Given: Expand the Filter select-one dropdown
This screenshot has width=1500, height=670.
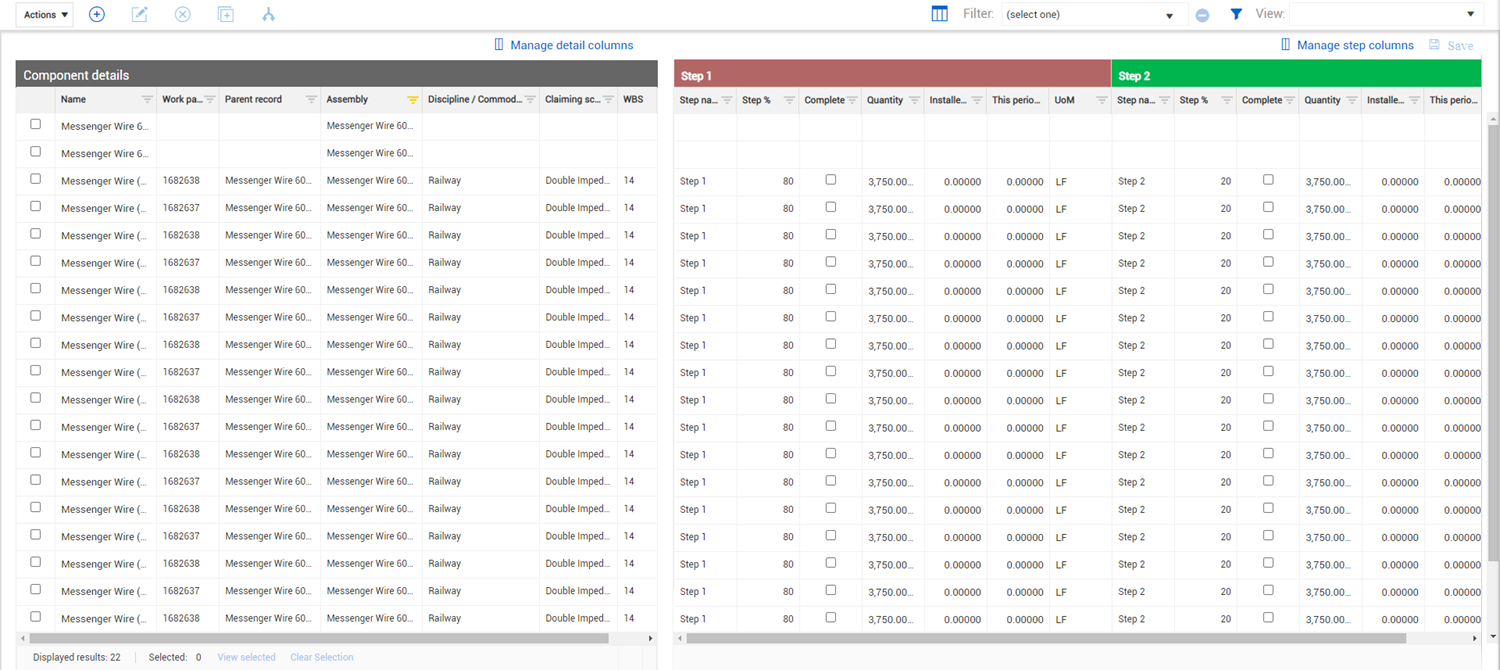Looking at the screenshot, I should pos(1090,15).
